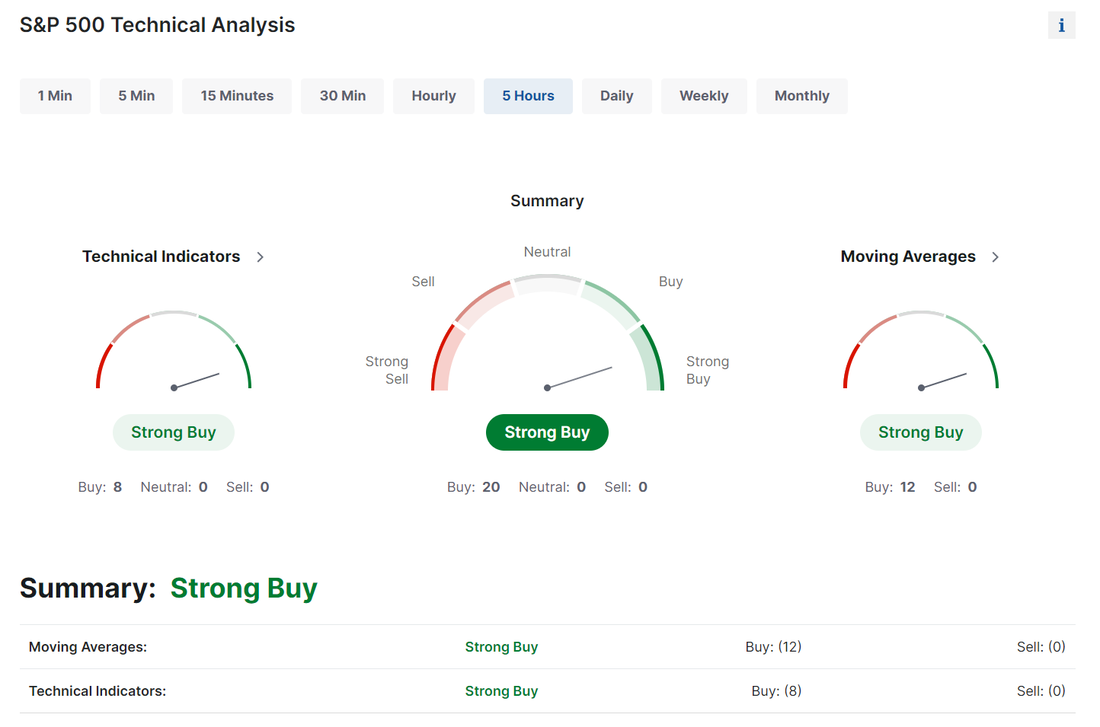
Task: Open the Weekly timeframe tab
Action: 704,96
